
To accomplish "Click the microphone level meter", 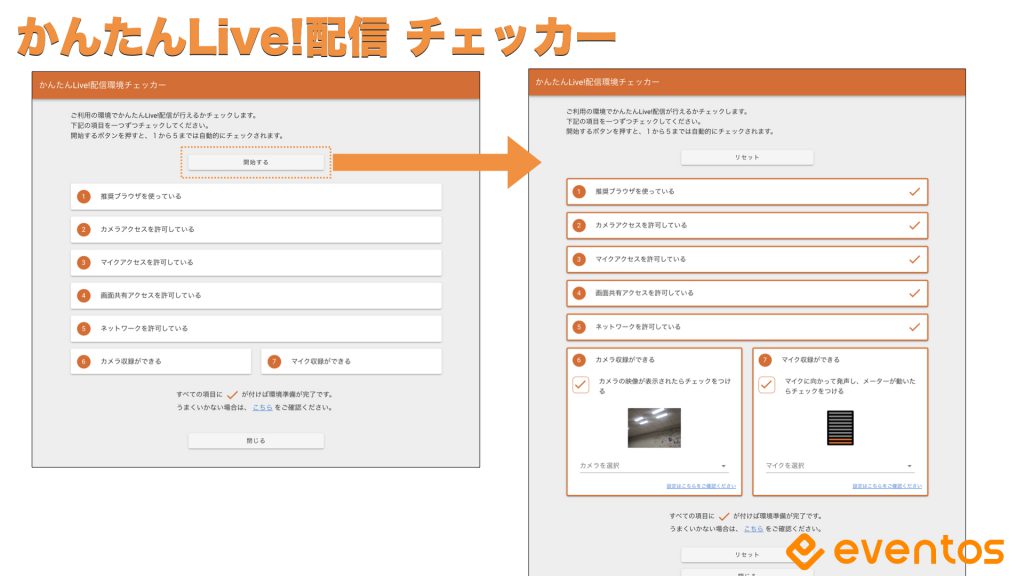I will (x=840, y=428).
